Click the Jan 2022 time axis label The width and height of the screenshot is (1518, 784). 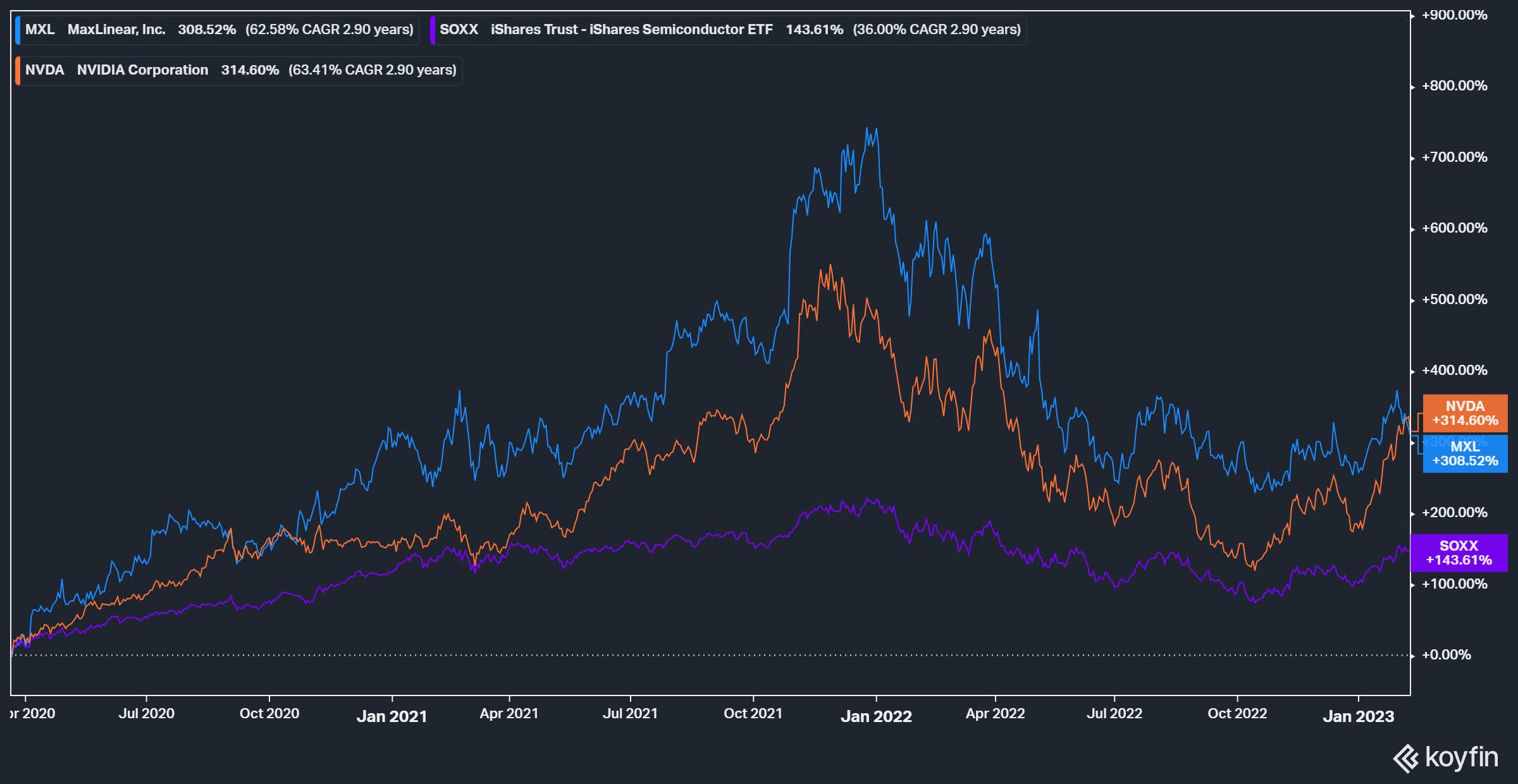[x=876, y=716]
